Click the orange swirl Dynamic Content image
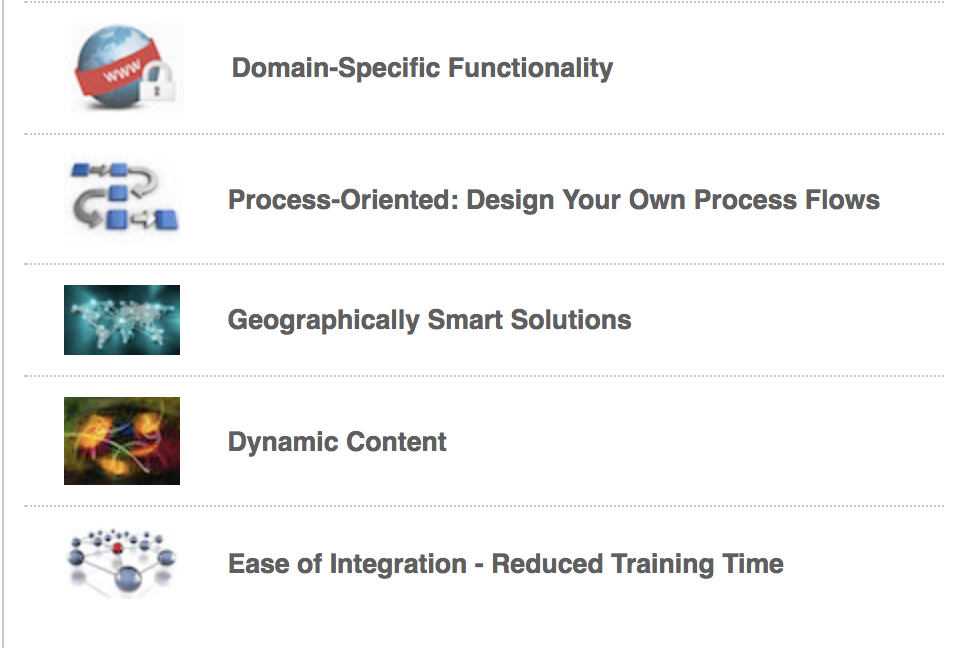The width and height of the screenshot is (968, 648). pos(122,441)
